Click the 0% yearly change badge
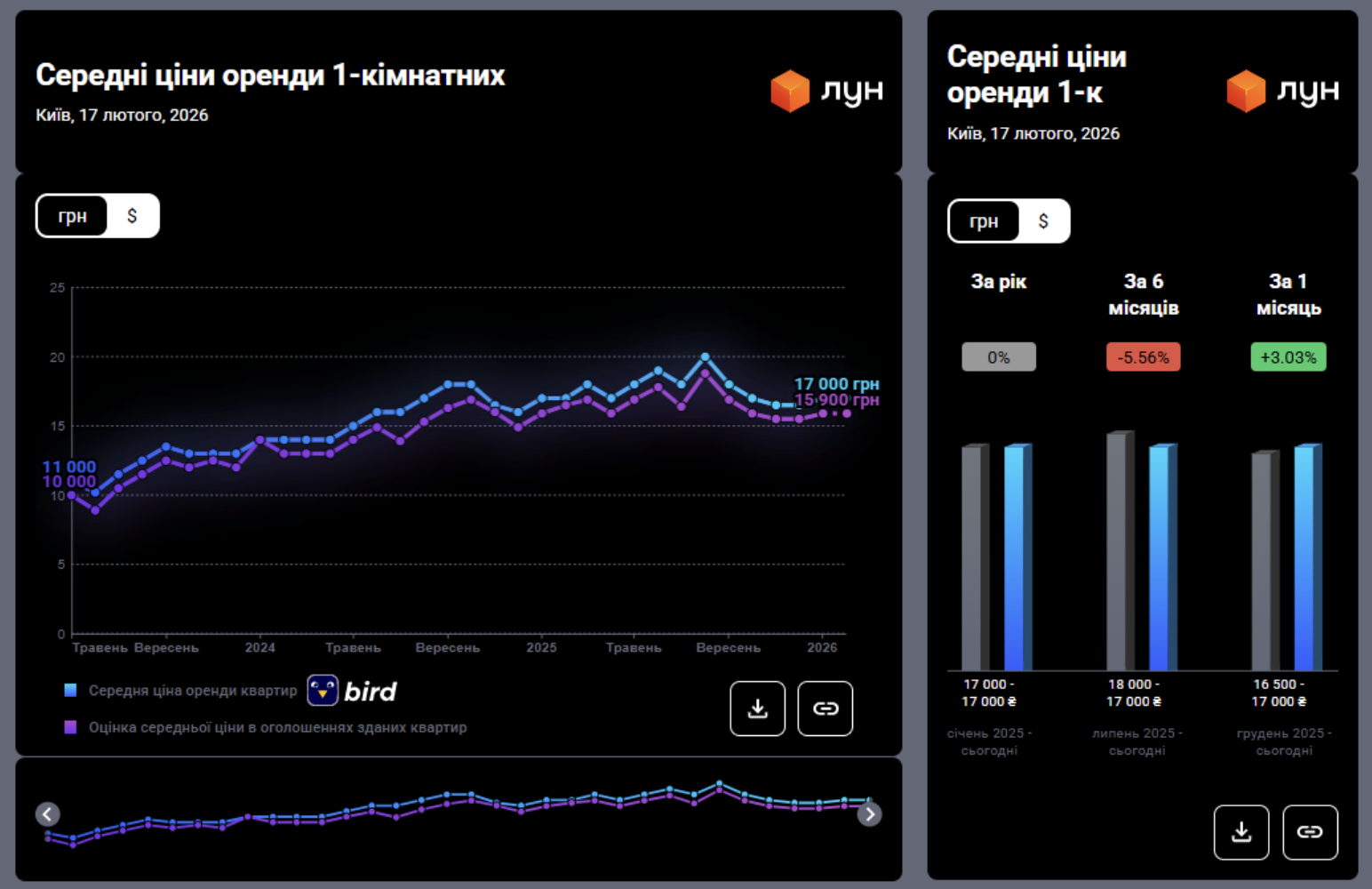1372x889 pixels. 998,357
